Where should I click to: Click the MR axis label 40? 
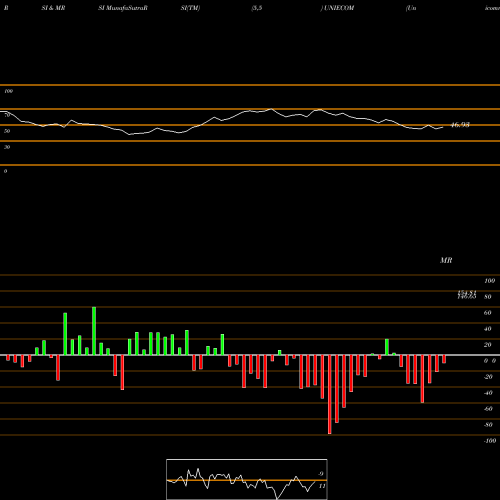pyautogui.click(x=487, y=329)
